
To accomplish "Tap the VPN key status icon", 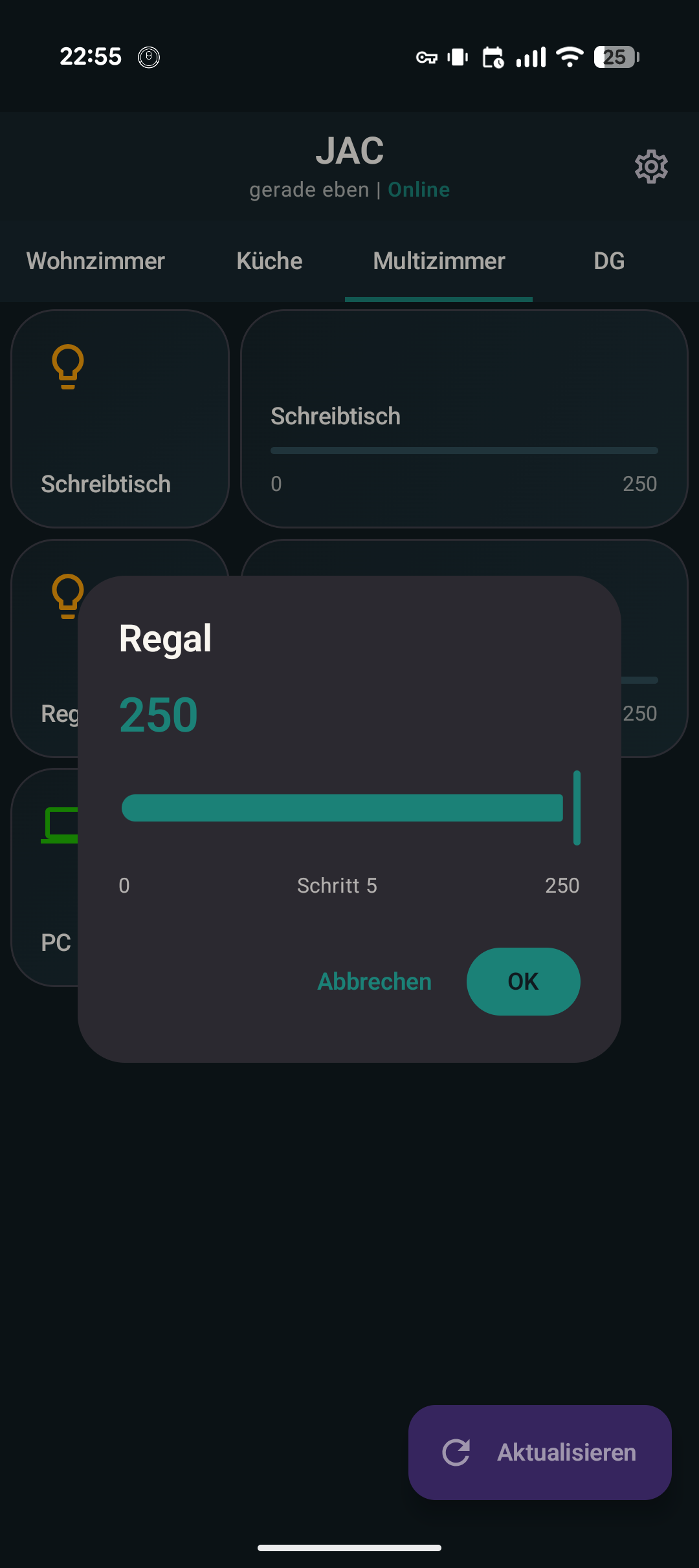I will pyautogui.click(x=427, y=58).
